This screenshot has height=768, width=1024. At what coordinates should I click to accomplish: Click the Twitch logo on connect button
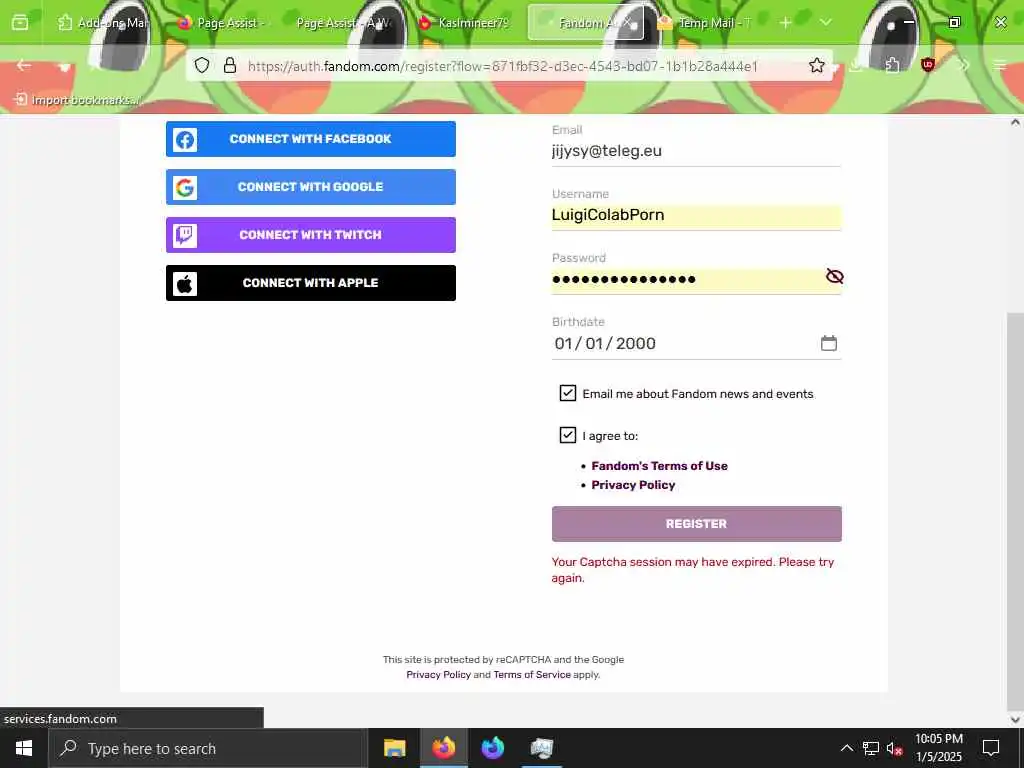pyautogui.click(x=185, y=235)
